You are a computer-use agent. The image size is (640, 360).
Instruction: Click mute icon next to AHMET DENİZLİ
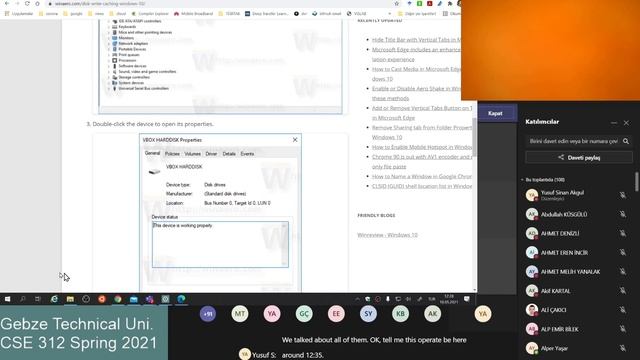click(x=622, y=233)
